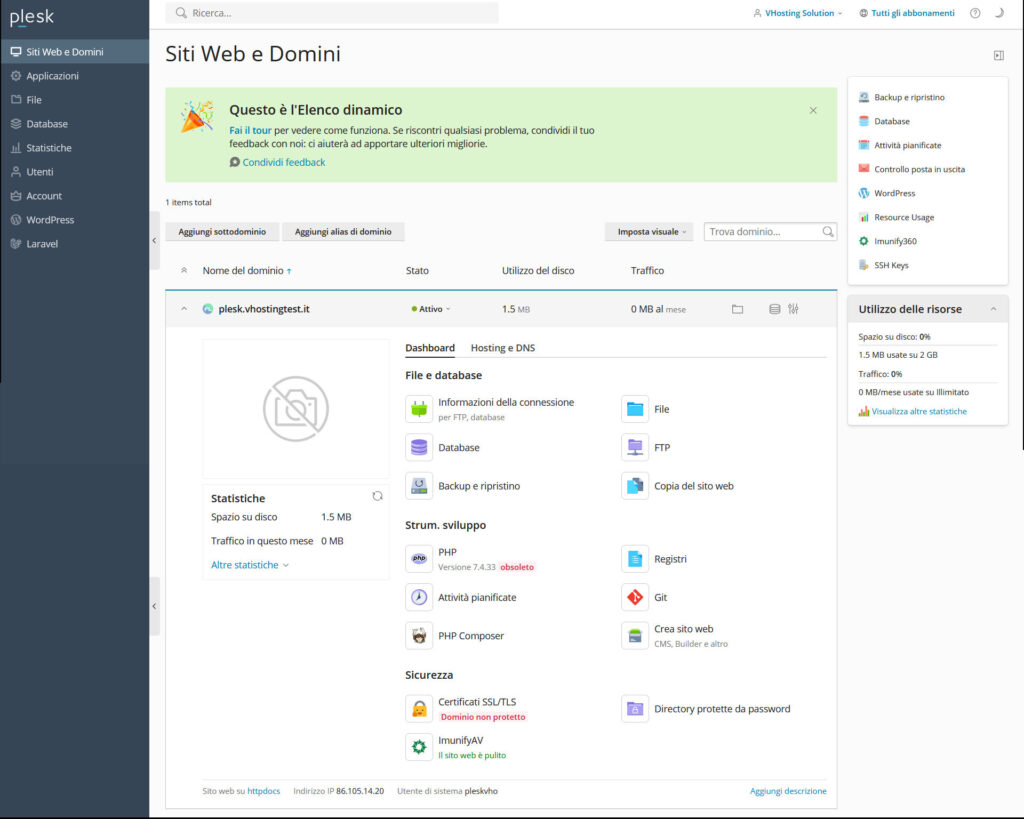Click the Trova dominio search field
The image size is (1024, 819).
click(770, 232)
